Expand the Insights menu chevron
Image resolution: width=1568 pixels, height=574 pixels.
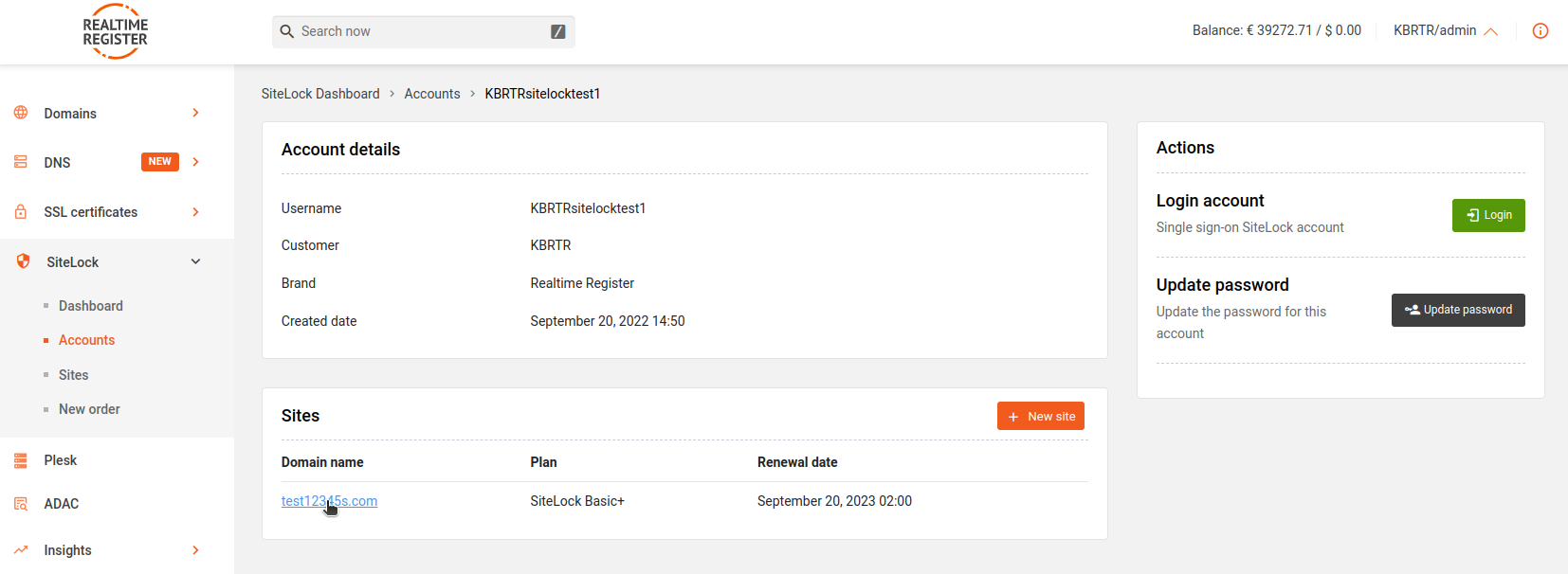pyautogui.click(x=196, y=550)
